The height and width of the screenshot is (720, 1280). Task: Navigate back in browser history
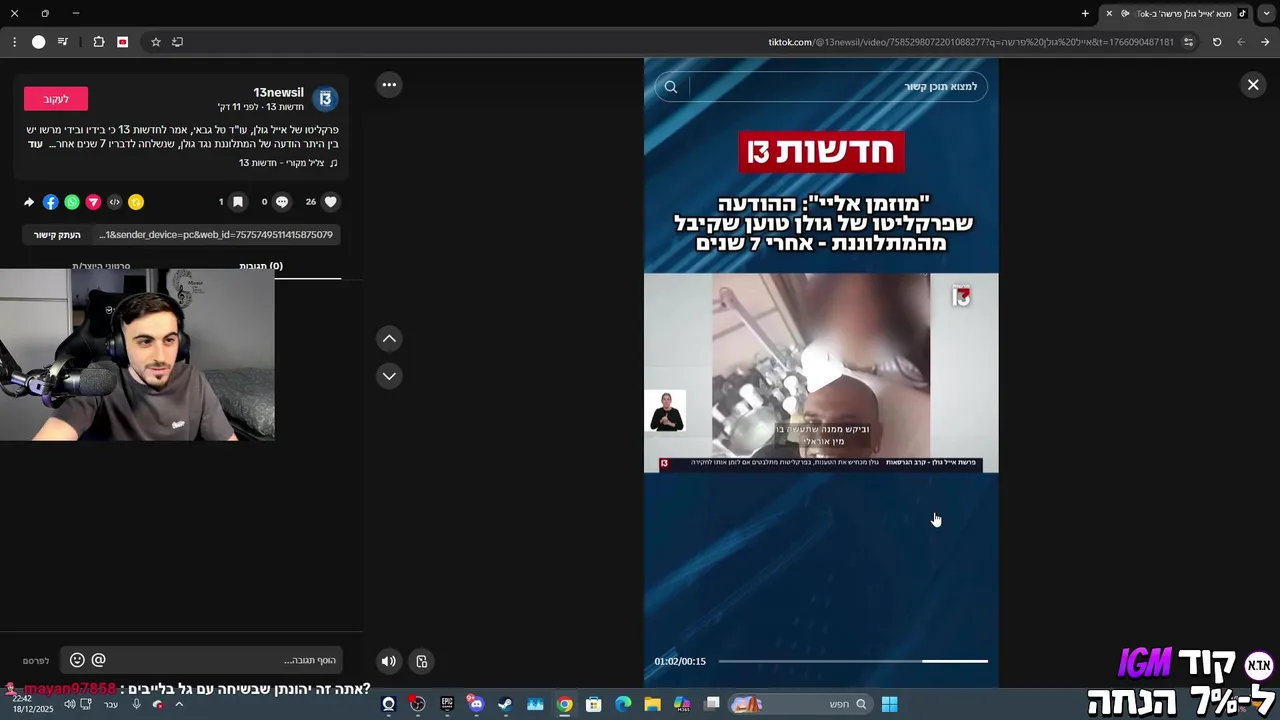click(x=1241, y=42)
